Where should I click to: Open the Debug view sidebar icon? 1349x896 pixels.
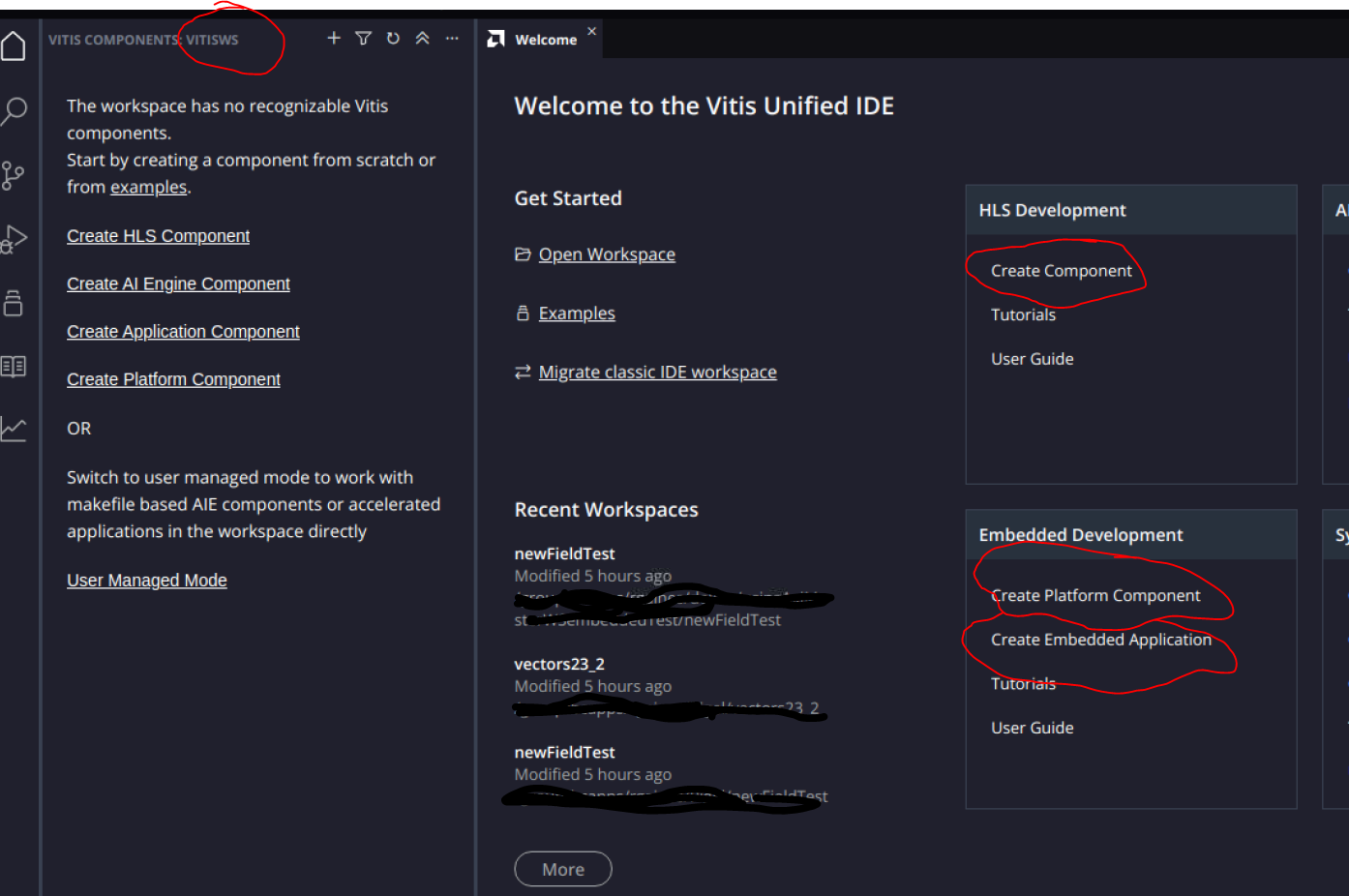14,239
